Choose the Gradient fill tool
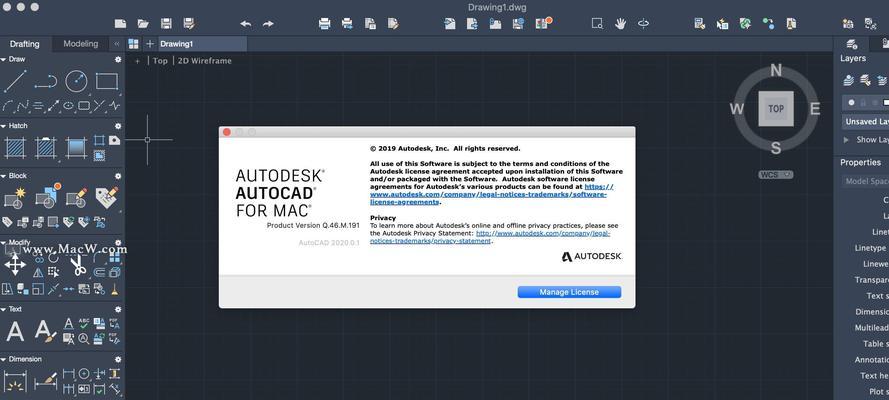This screenshot has height=400, width=889. [76, 148]
